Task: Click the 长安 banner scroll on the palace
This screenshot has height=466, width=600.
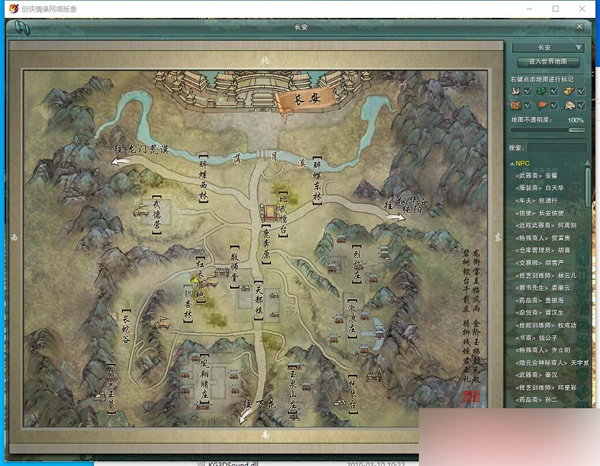Action: [x=304, y=101]
